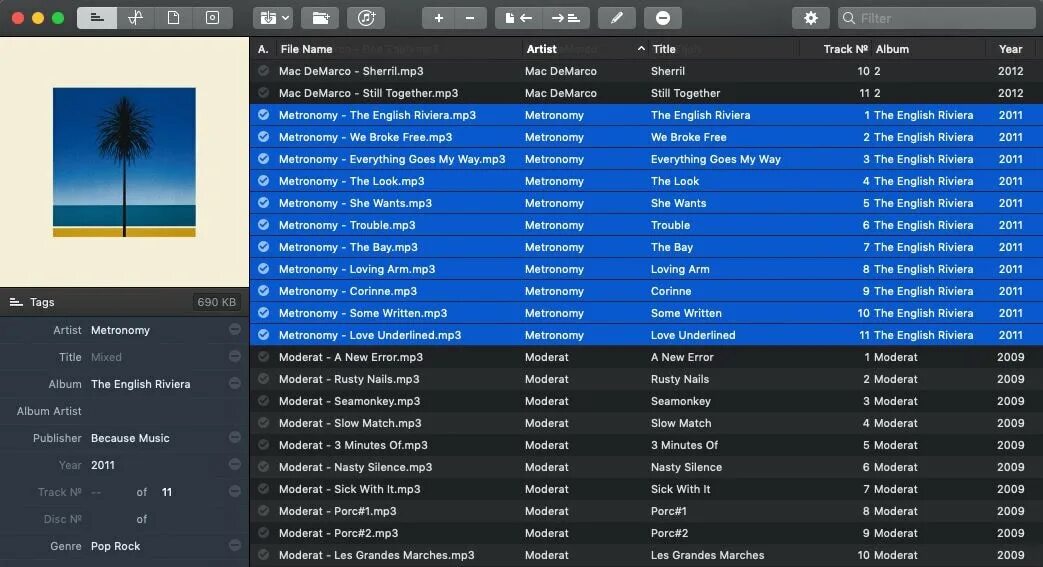Image resolution: width=1043 pixels, height=567 pixels.
Task: Switch sidebar to the Tags view icon
Action: 97,18
